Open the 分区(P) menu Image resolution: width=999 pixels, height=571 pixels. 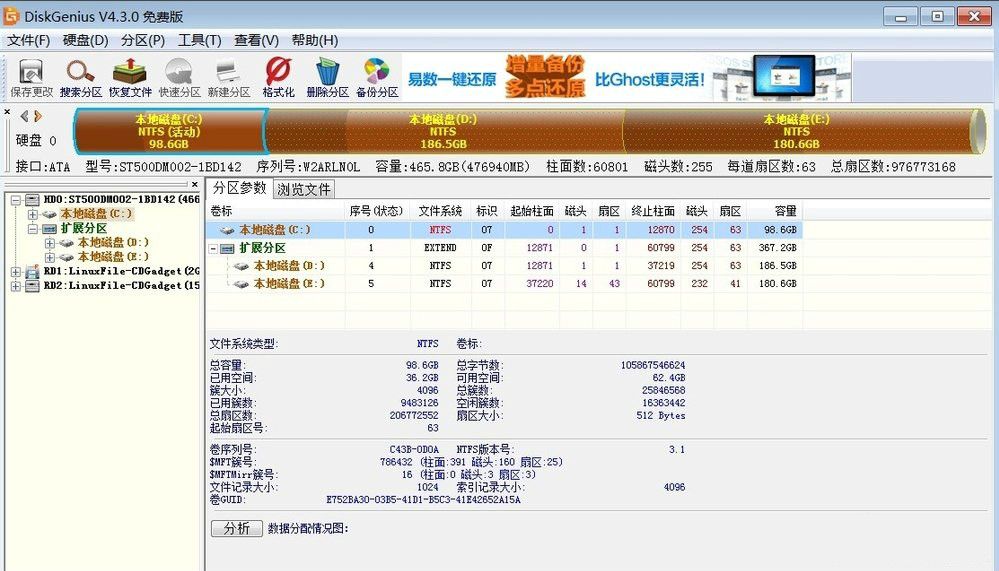tap(143, 41)
